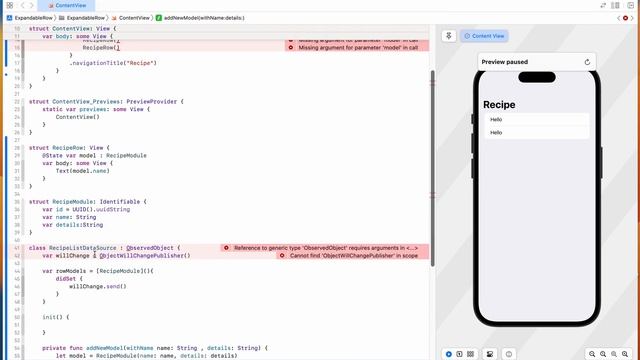
Task: Click the red issue indicator in jump bar
Action: (x=625, y=18)
